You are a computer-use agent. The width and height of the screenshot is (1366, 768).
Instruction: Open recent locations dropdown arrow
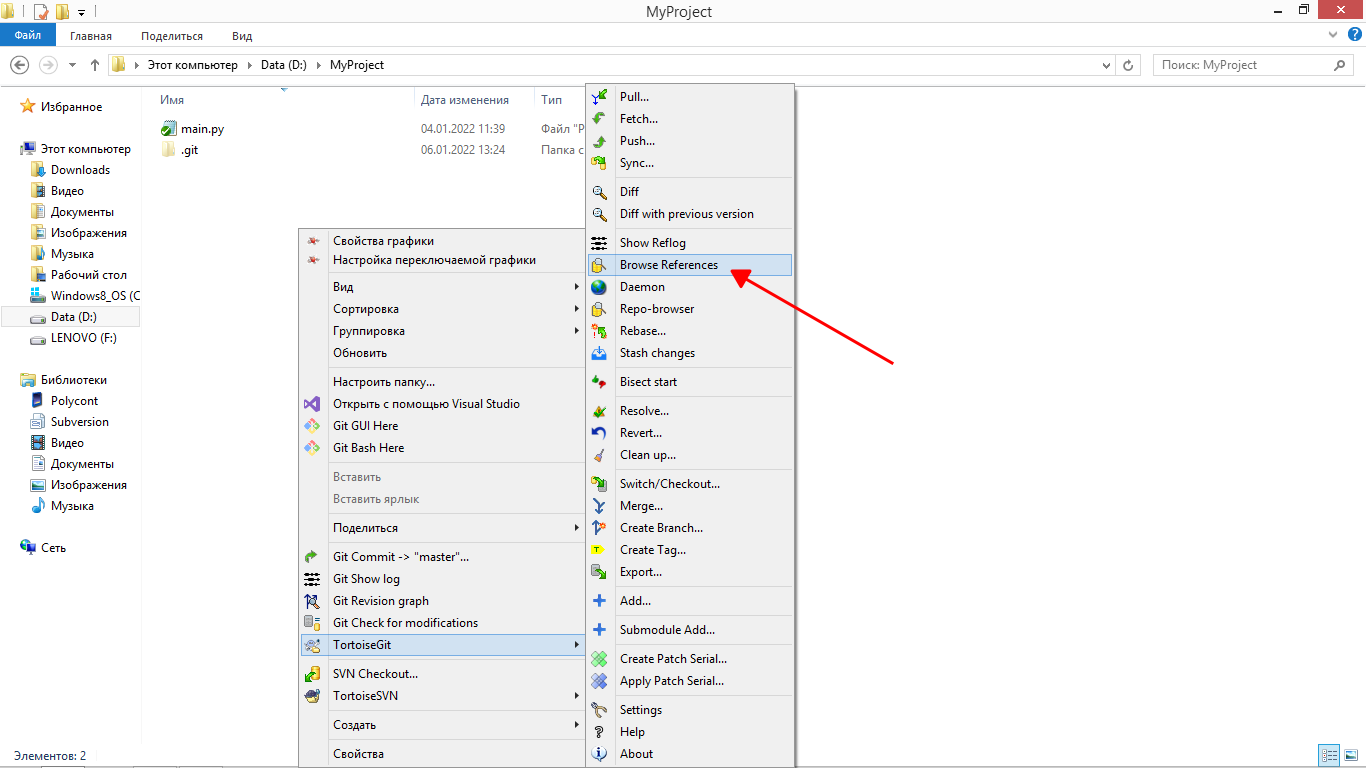click(72, 65)
